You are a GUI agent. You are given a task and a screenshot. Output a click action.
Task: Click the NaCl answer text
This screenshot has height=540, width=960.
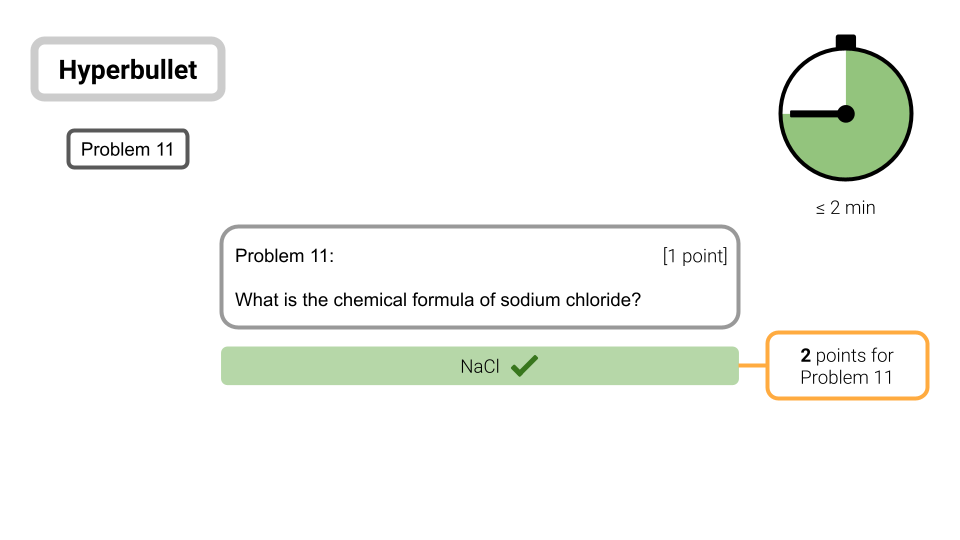(480, 366)
